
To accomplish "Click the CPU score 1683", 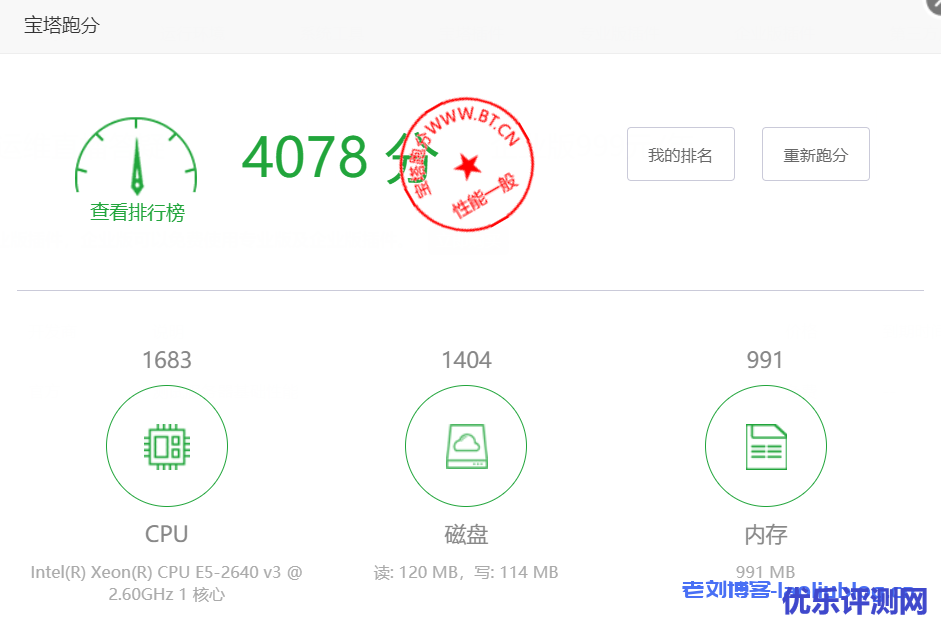I will click(x=167, y=360).
